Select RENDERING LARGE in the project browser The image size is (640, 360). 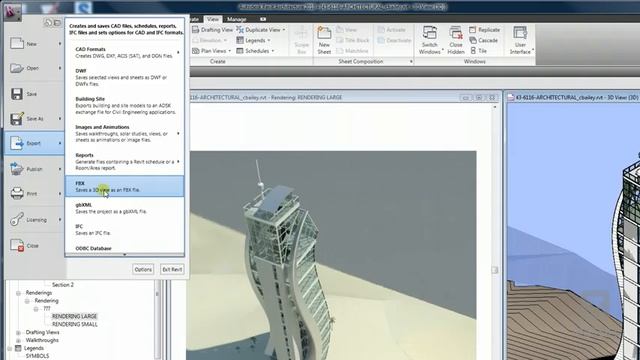74,316
